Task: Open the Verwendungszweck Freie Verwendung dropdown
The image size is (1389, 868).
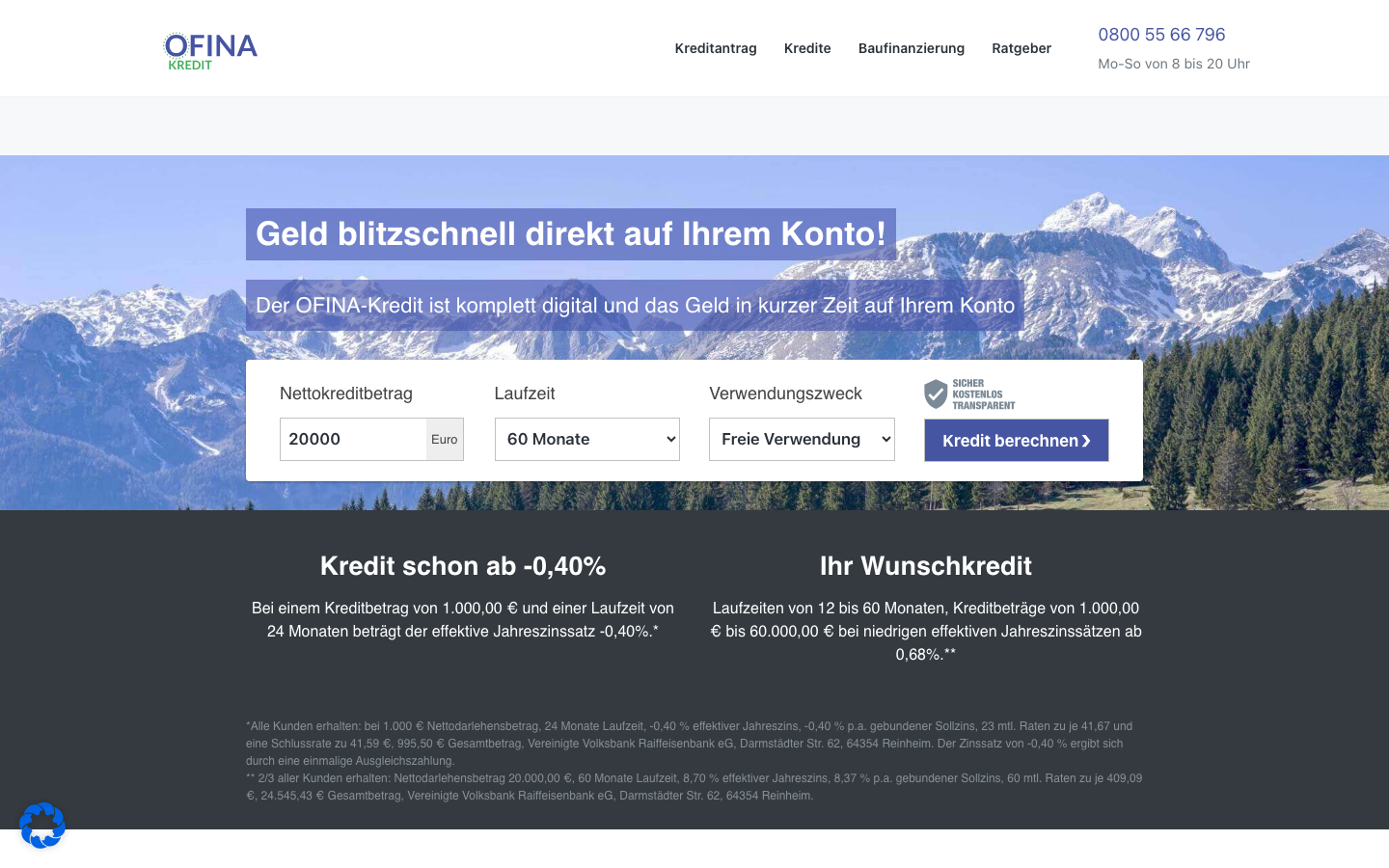Action: click(x=802, y=439)
